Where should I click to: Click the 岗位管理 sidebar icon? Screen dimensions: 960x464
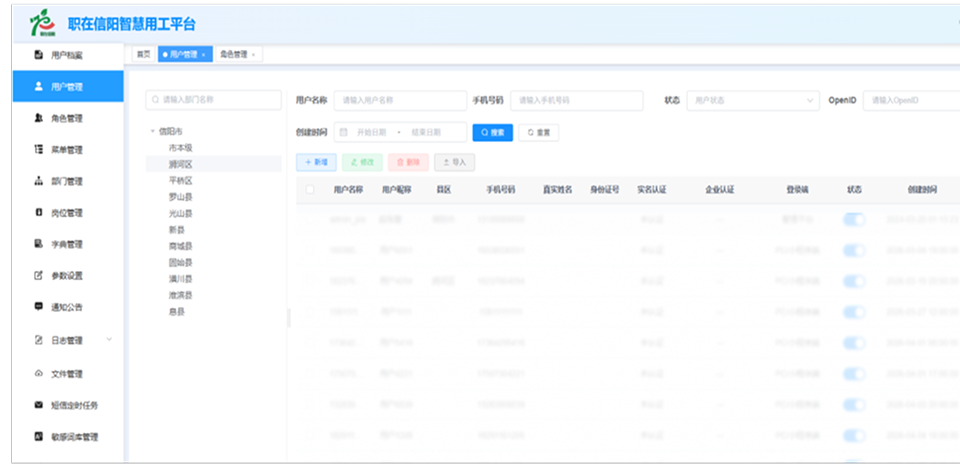coord(38,212)
